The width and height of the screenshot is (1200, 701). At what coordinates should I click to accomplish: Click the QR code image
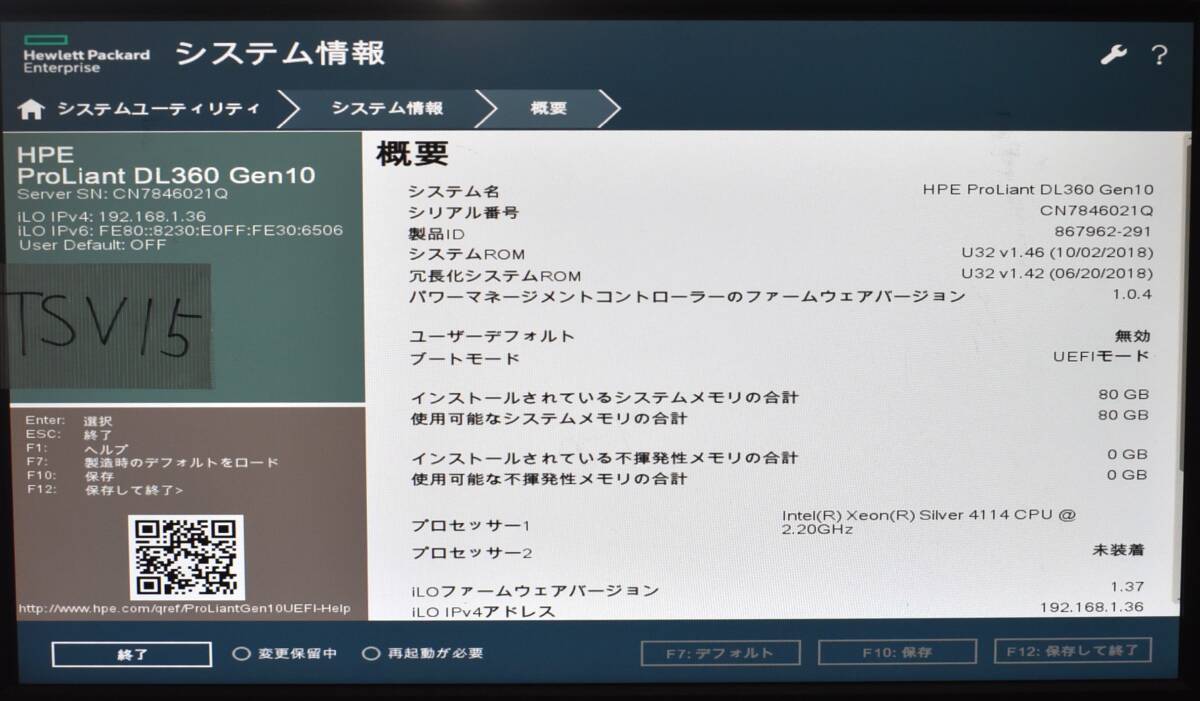(186, 558)
